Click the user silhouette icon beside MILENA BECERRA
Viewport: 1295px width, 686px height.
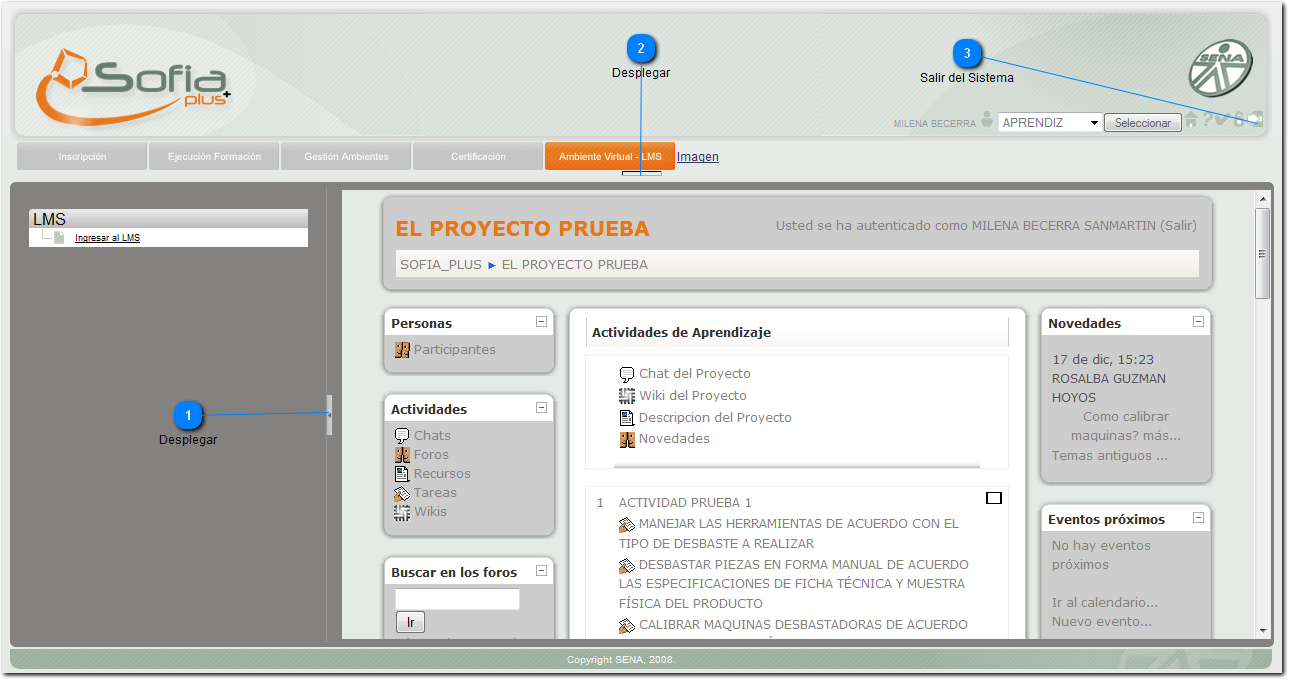(987, 120)
